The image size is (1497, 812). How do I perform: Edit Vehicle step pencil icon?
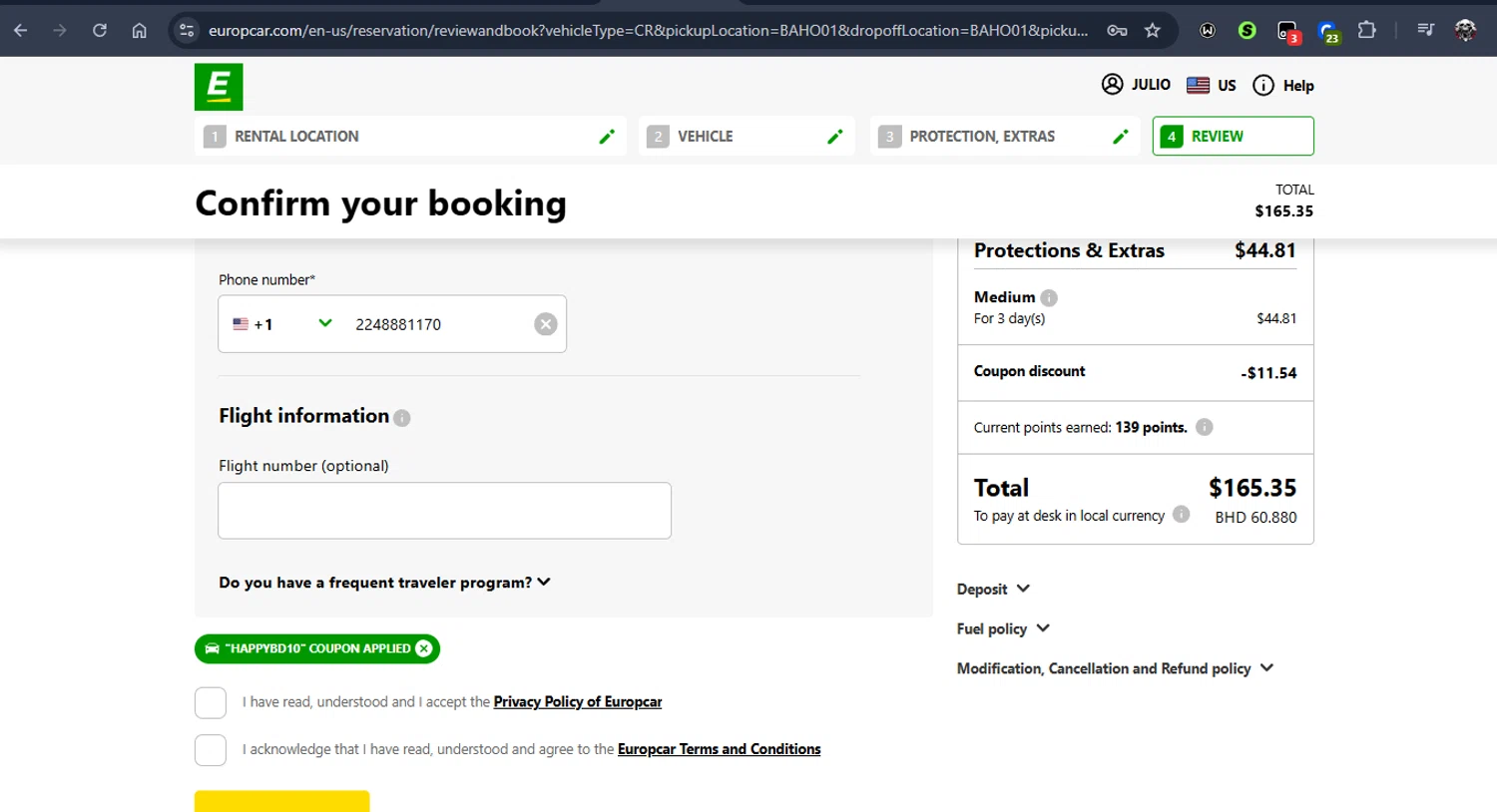pyautogui.click(x=835, y=137)
